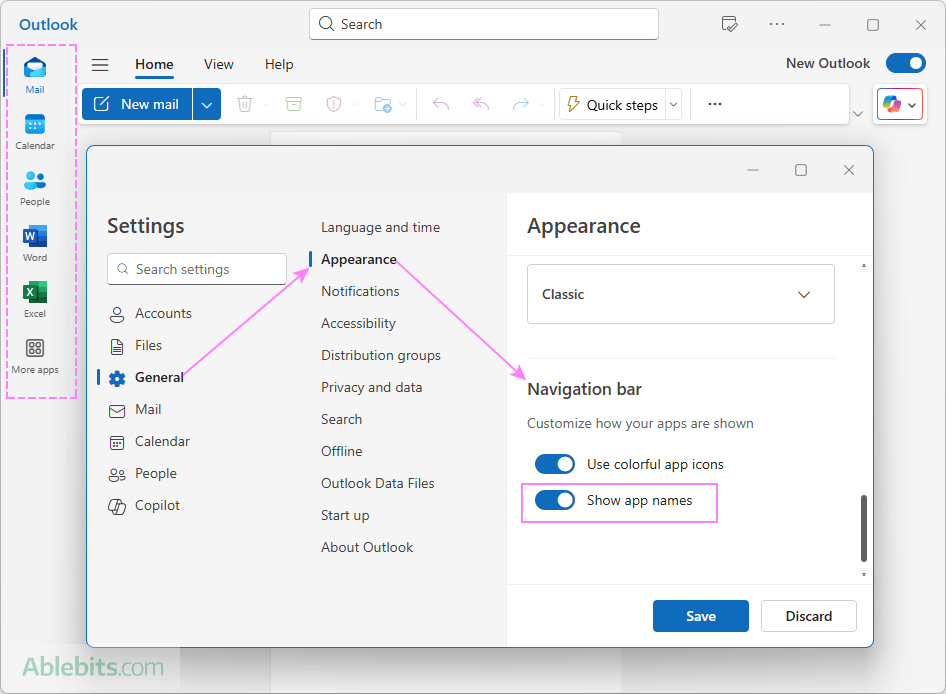Expand the Delete options arrow

coord(265,104)
